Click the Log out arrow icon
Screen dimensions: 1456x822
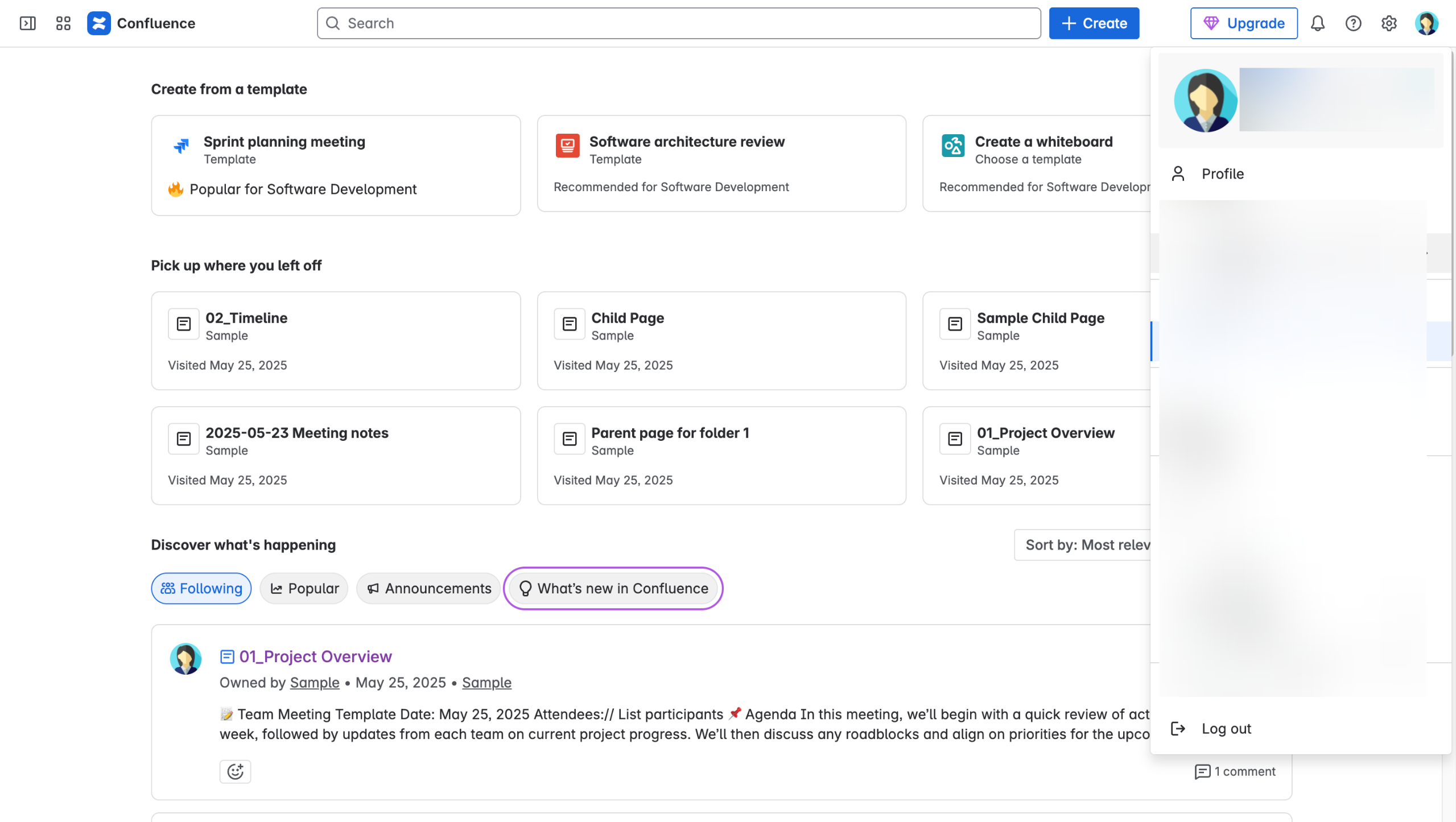[1178, 728]
